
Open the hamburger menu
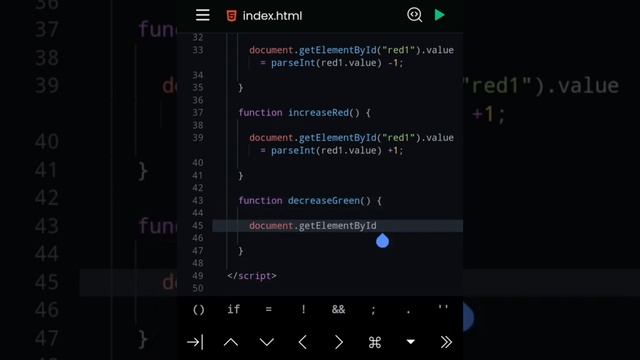202,15
